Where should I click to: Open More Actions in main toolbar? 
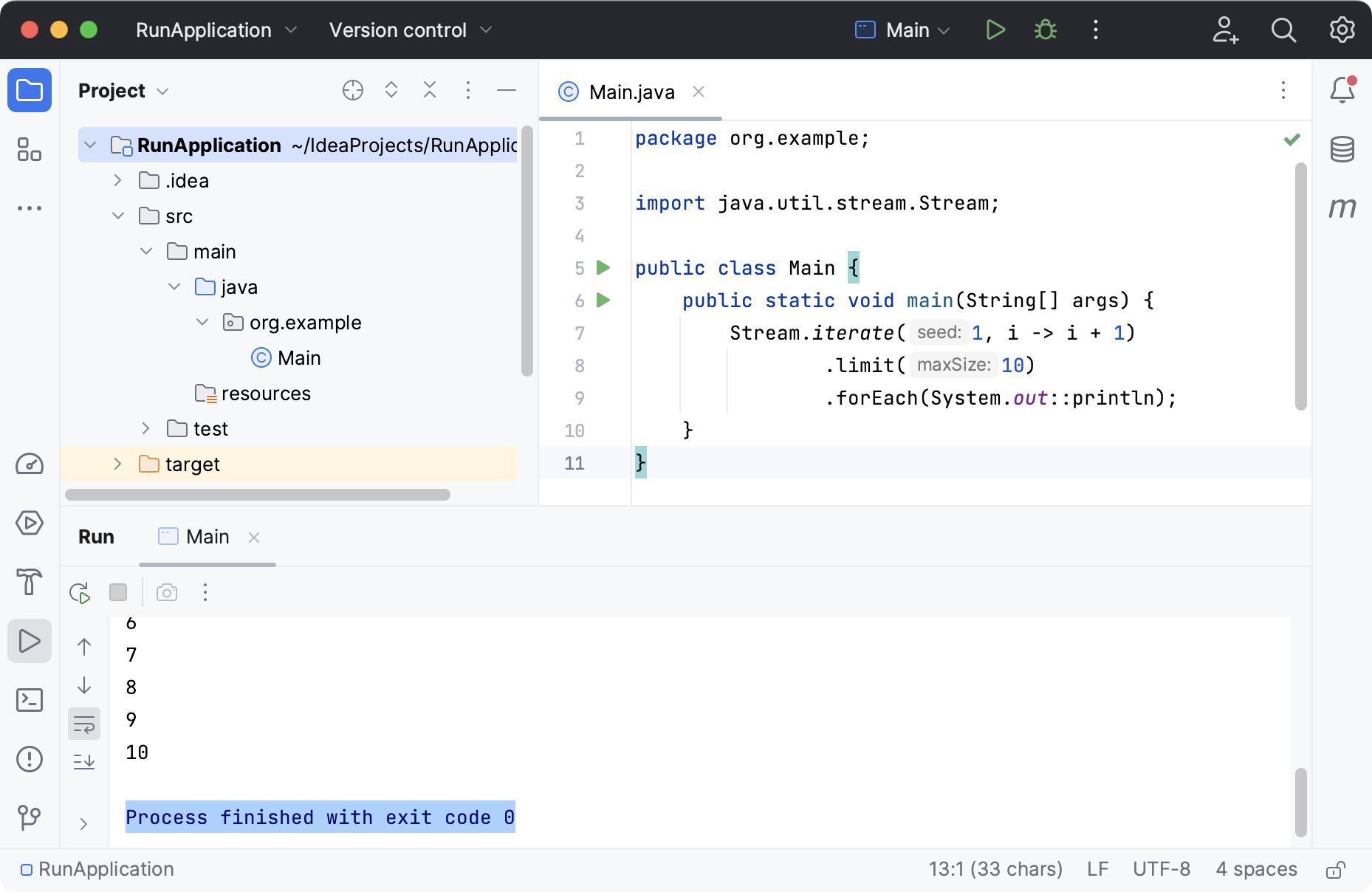(1096, 30)
